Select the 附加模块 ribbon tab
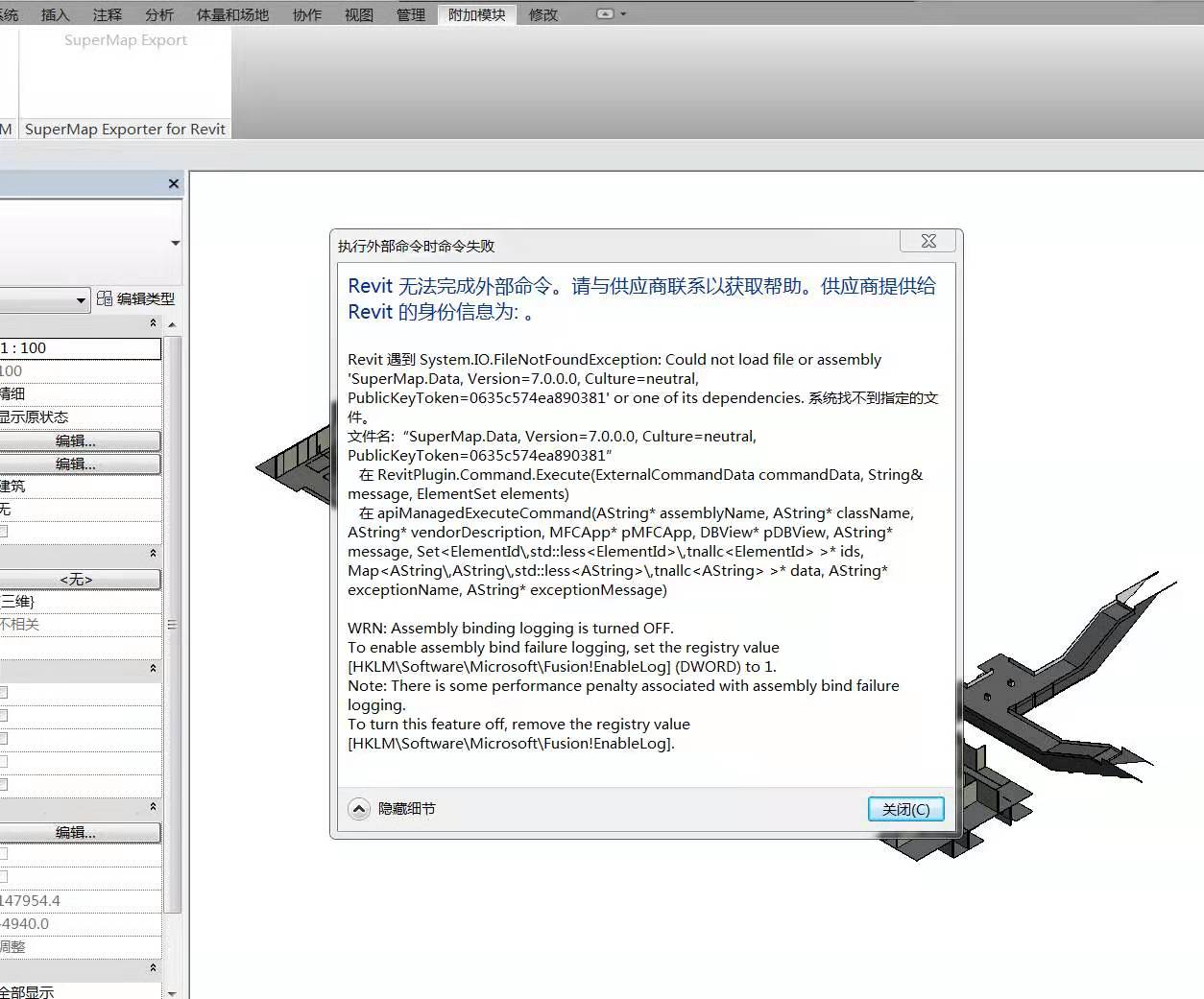 477,14
